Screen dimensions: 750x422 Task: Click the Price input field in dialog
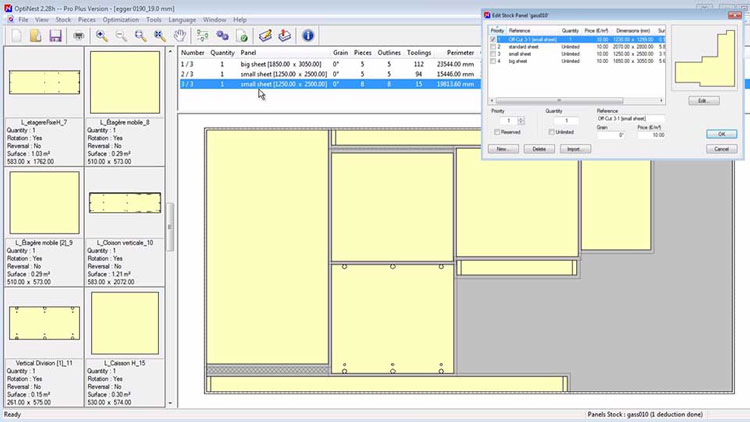point(651,135)
